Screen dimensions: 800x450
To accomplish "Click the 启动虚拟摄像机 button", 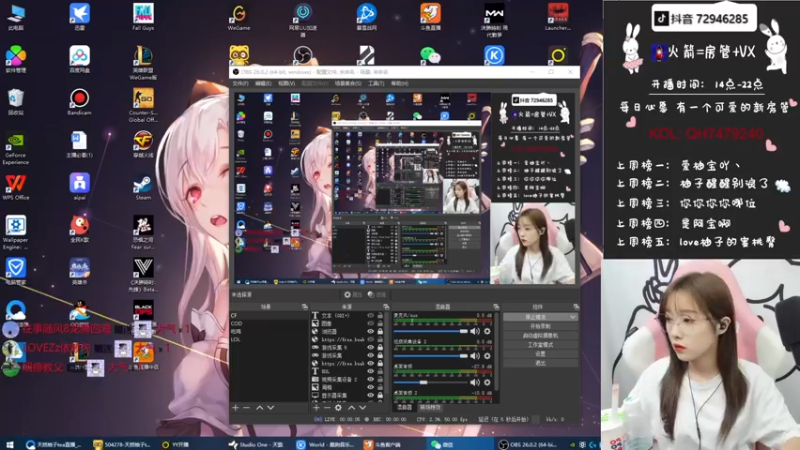I will (540, 335).
